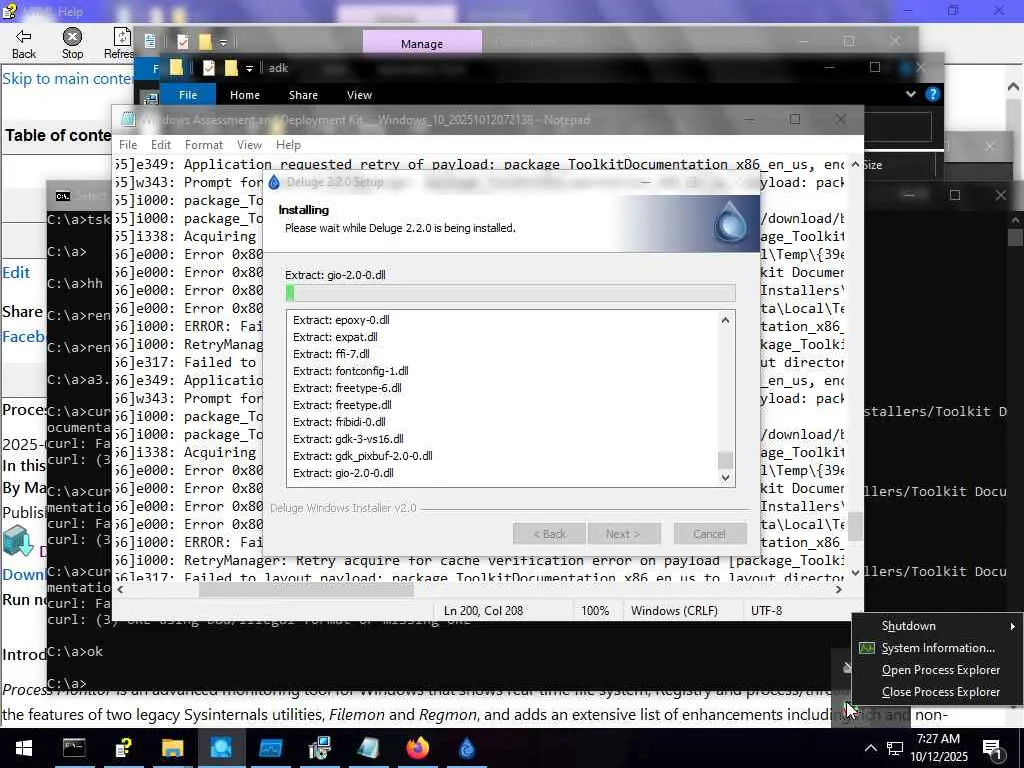Click the Command Prompt window title icon
Image resolution: width=1024 pixels, height=768 pixels.
[x=63, y=196]
